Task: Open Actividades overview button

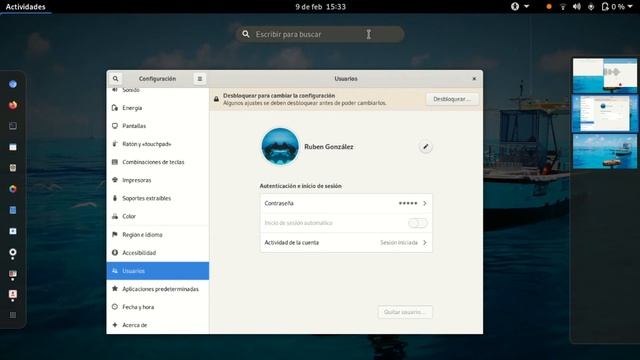Action: 25,7
